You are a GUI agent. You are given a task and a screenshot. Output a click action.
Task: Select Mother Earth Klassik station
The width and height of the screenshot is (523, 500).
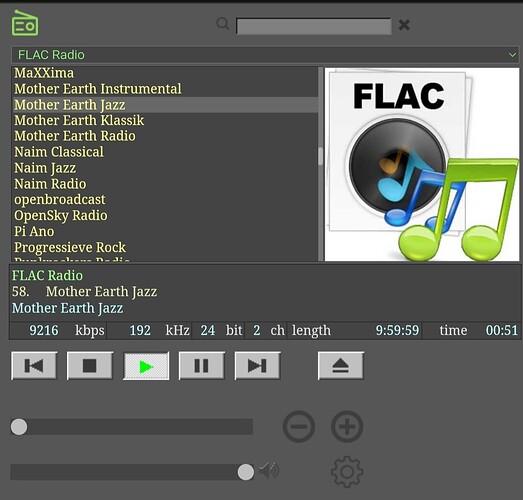point(79,120)
